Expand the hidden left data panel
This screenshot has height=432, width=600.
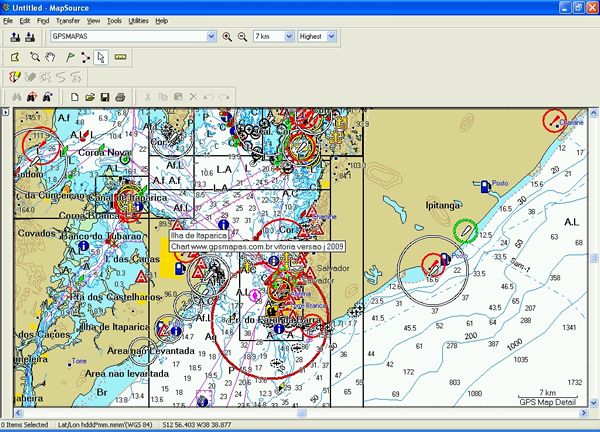(x=5, y=112)
